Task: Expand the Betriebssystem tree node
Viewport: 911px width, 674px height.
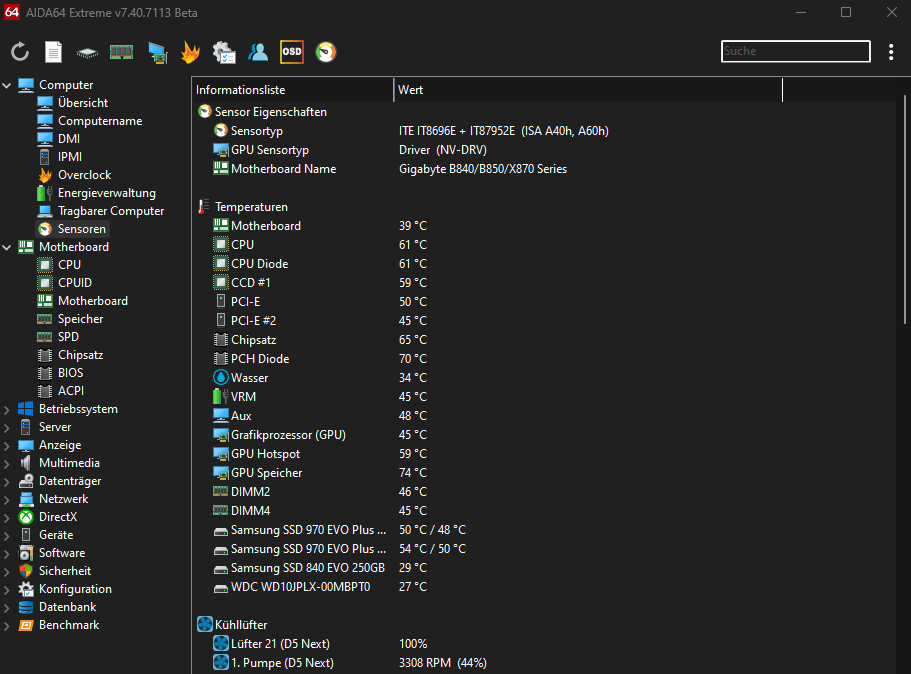Action: click(7, 410)
